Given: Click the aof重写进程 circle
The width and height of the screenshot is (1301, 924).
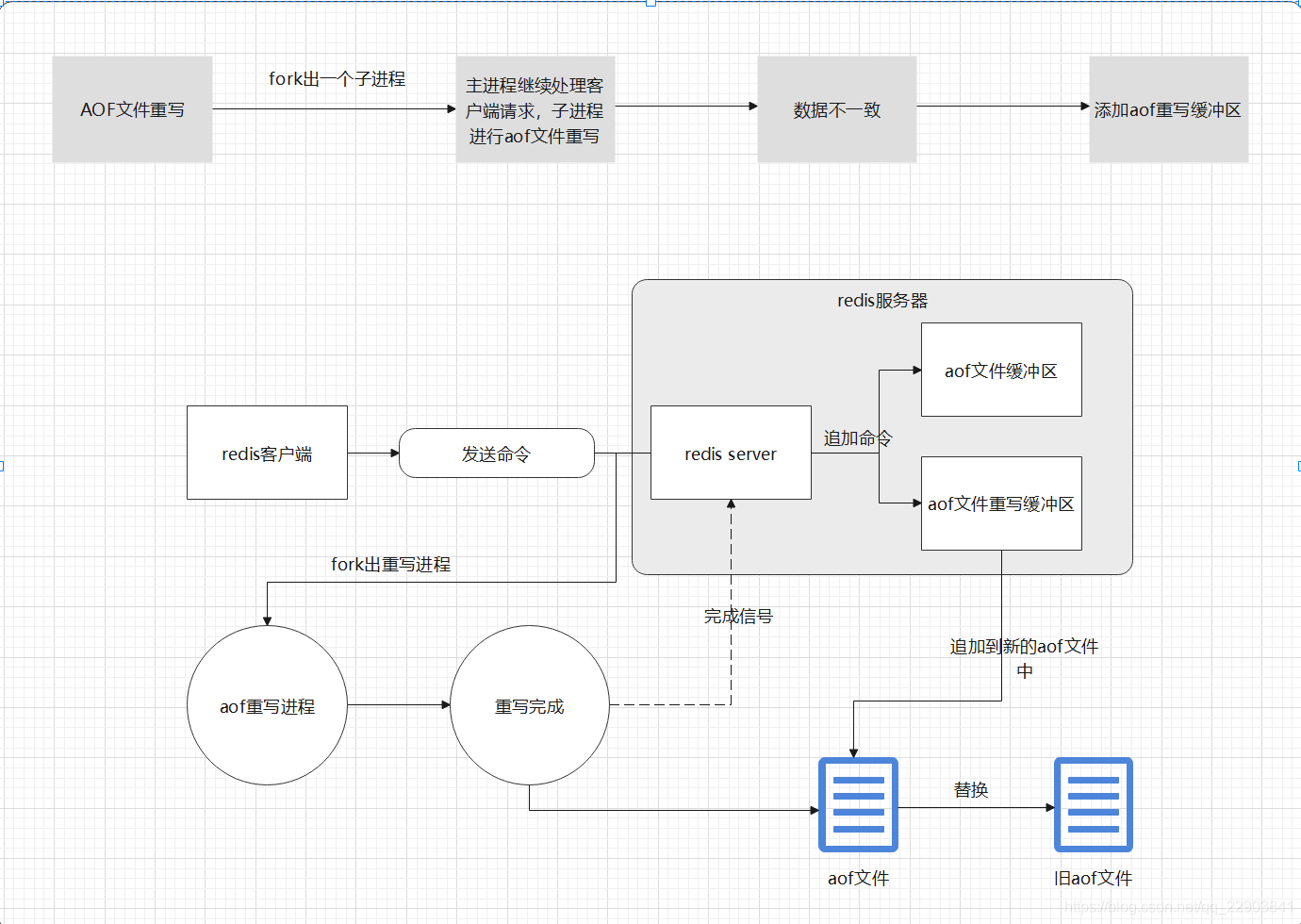Looking at the screenshot, I should click(267, 705).
